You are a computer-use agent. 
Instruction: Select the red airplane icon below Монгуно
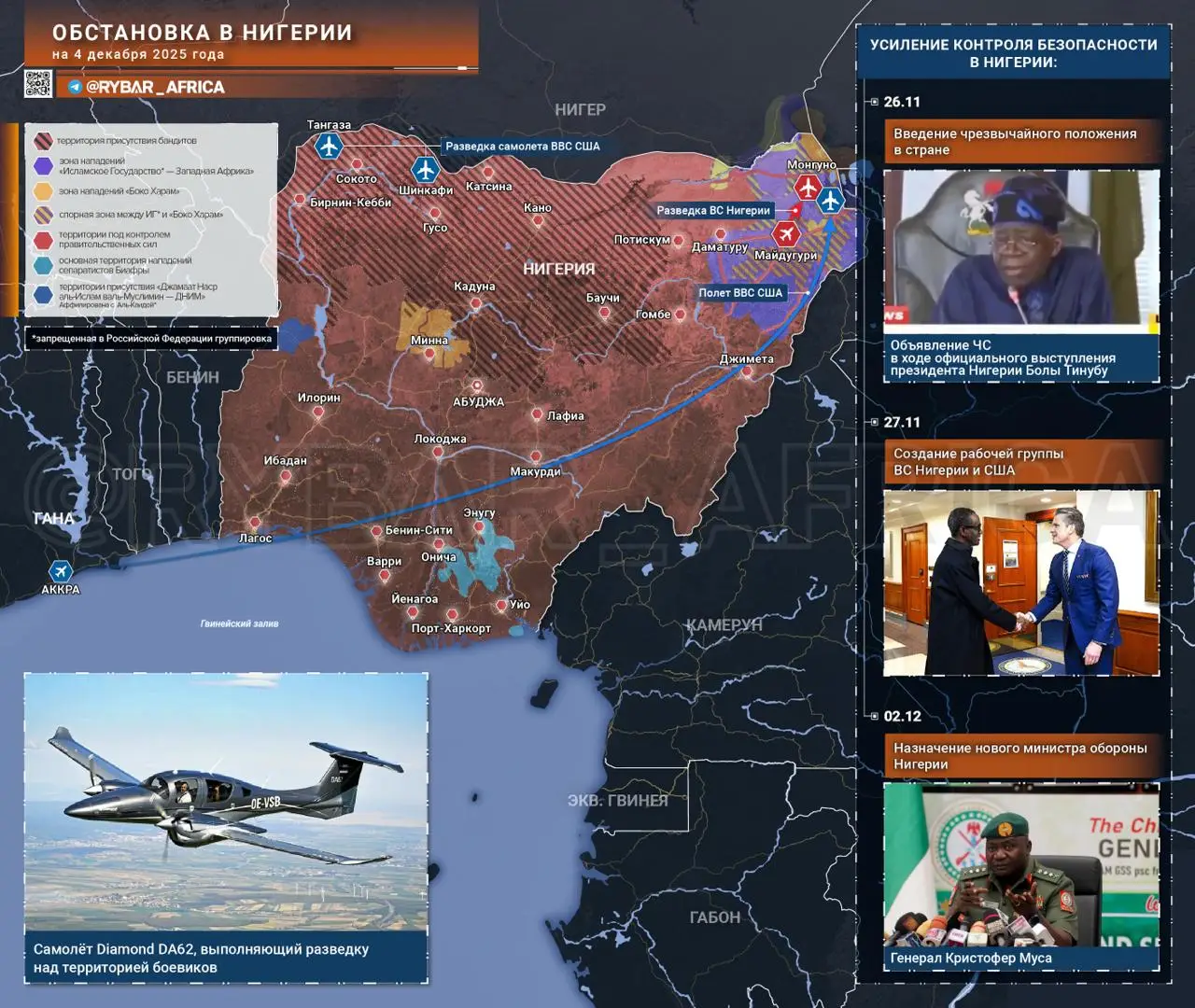[x=808, y=187]
